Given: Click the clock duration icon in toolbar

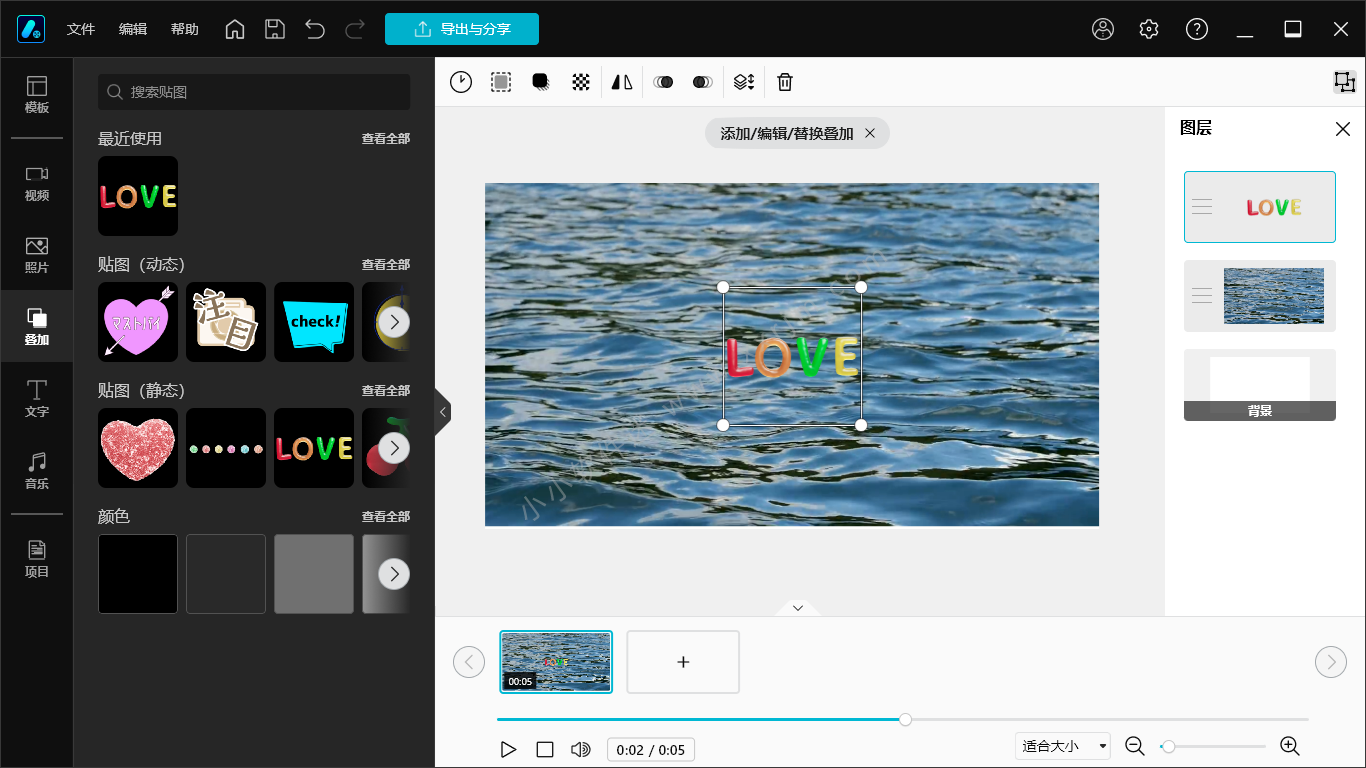Looking at the screenshot, I should click(x=461, y=82).
